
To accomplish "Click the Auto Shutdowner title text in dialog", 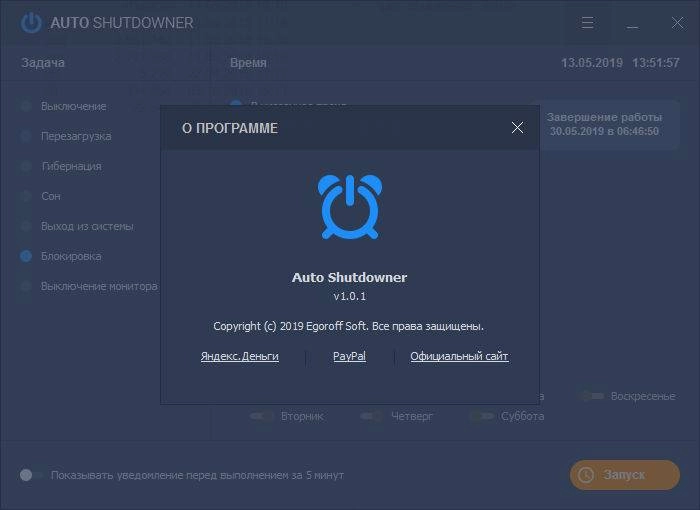I will coord(350,277).
